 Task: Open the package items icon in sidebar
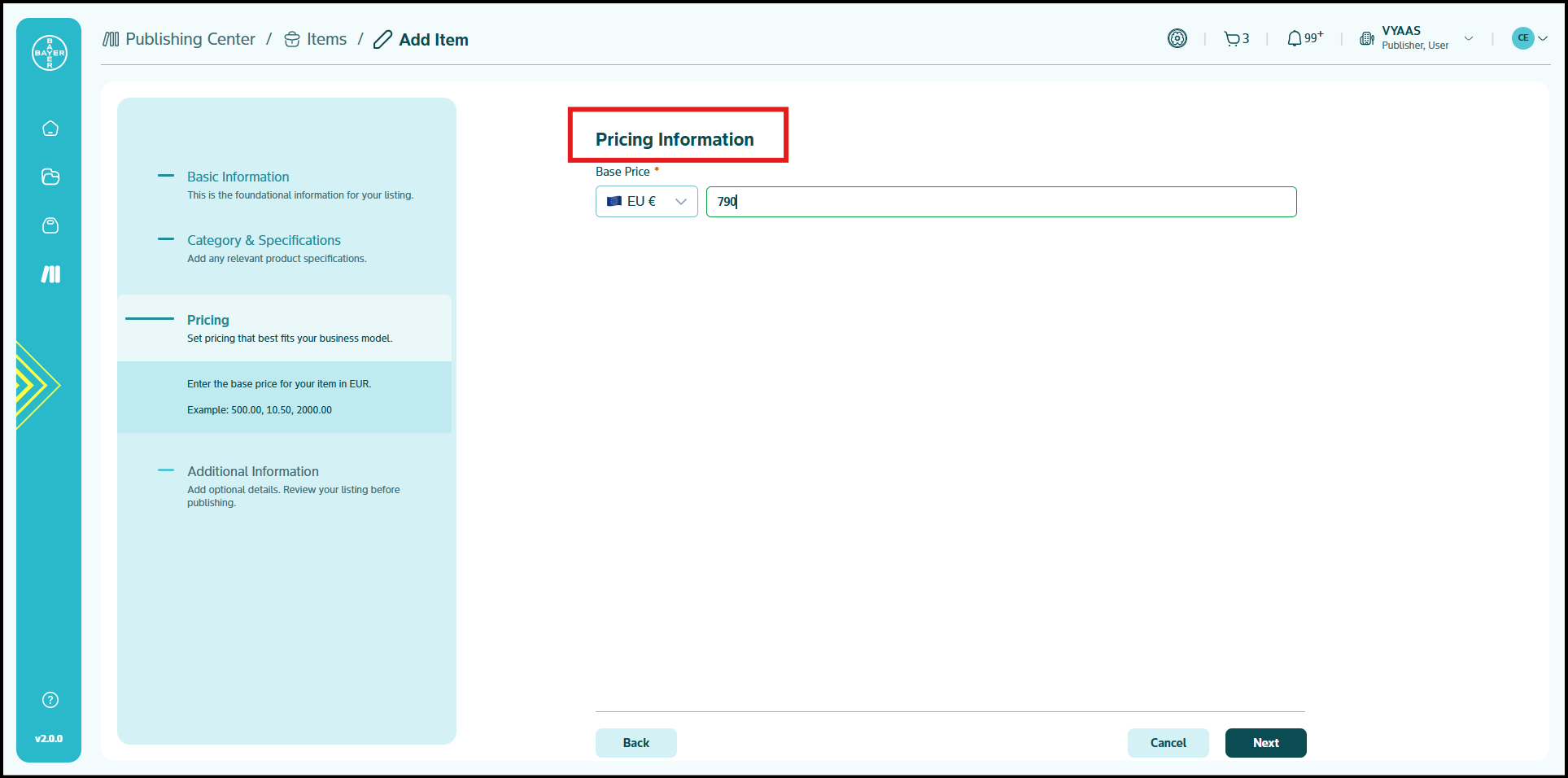point(50,225)
